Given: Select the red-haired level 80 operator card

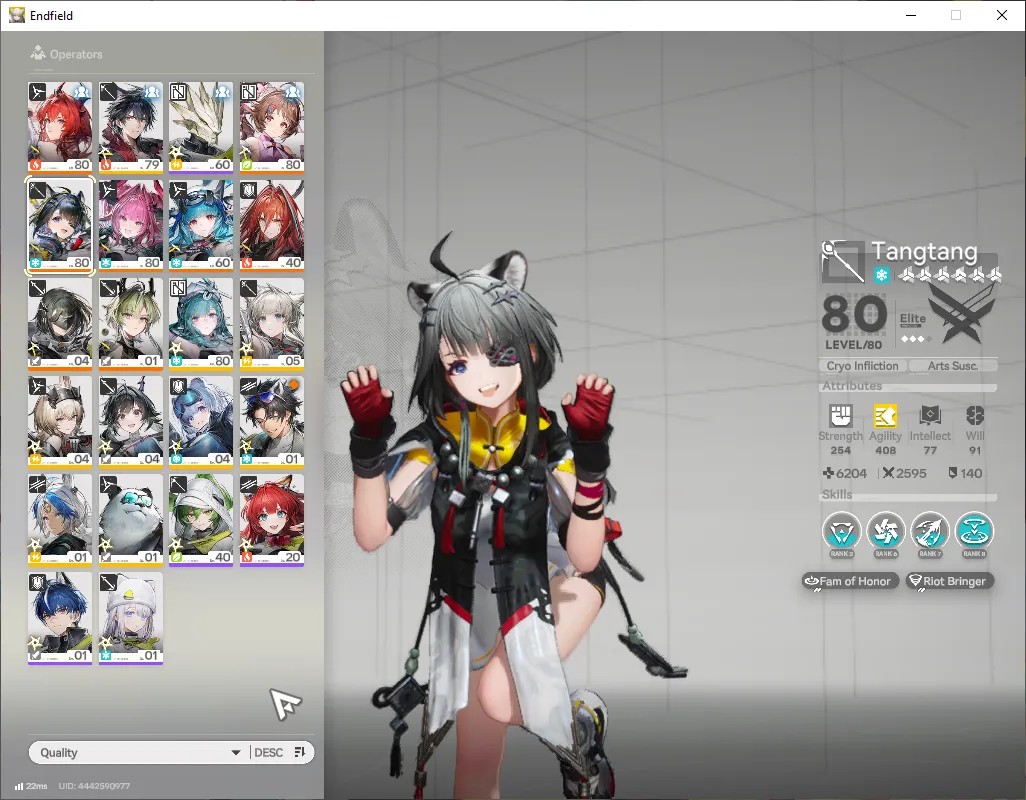Looking at the screenshot, I should point(60,128).
